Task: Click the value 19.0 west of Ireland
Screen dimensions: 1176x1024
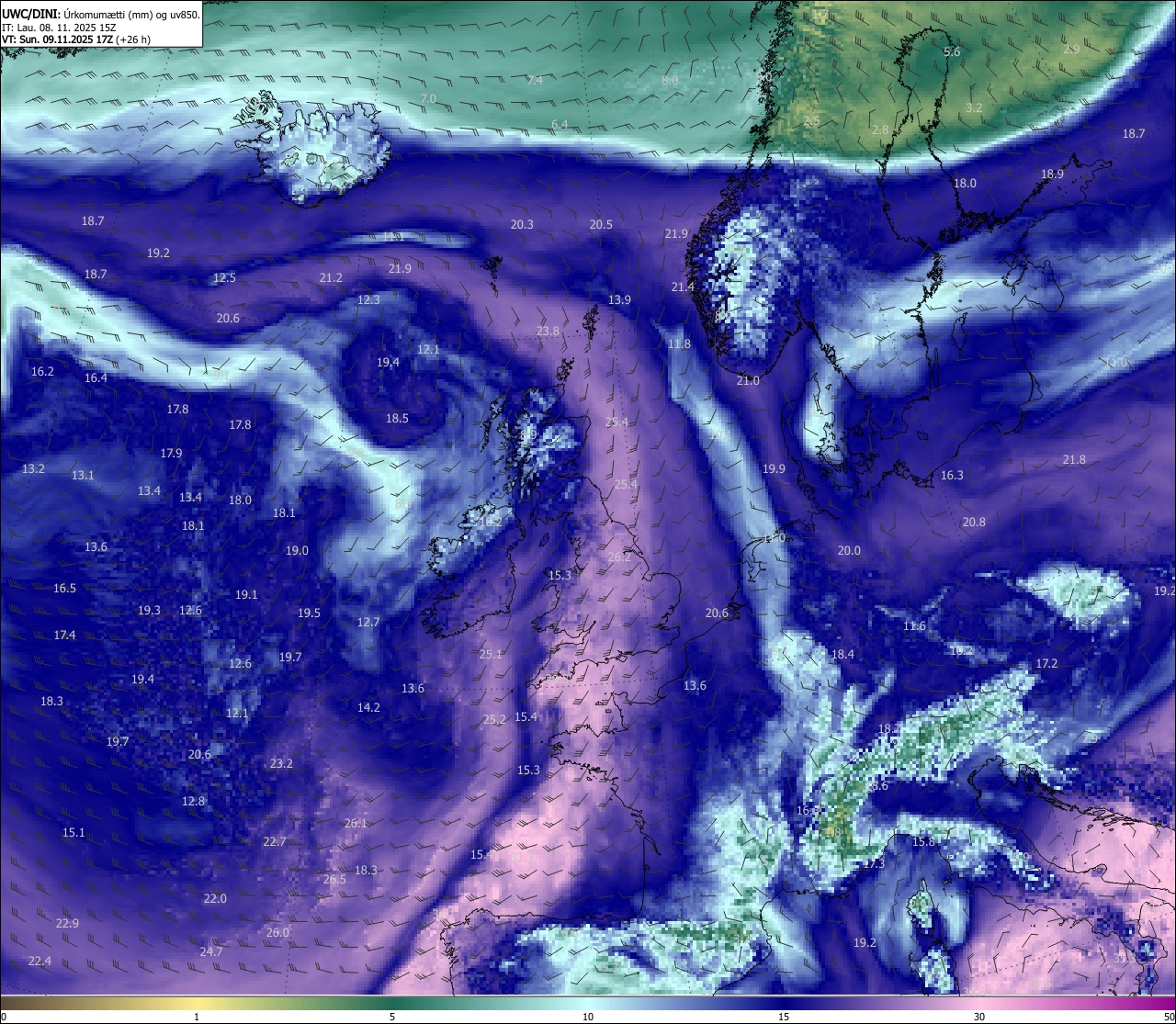Action: click(297, 550)
